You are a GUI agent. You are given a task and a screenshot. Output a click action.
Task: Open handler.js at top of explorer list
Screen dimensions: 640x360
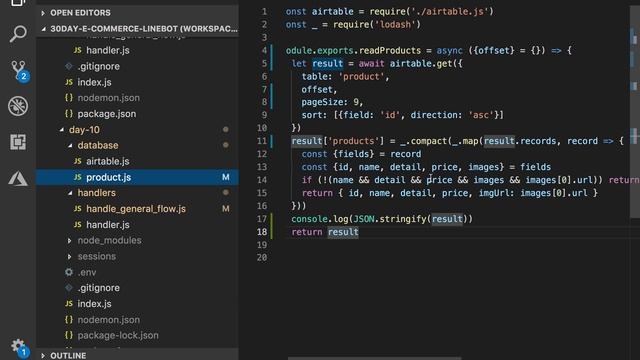(x=108, y=50)
